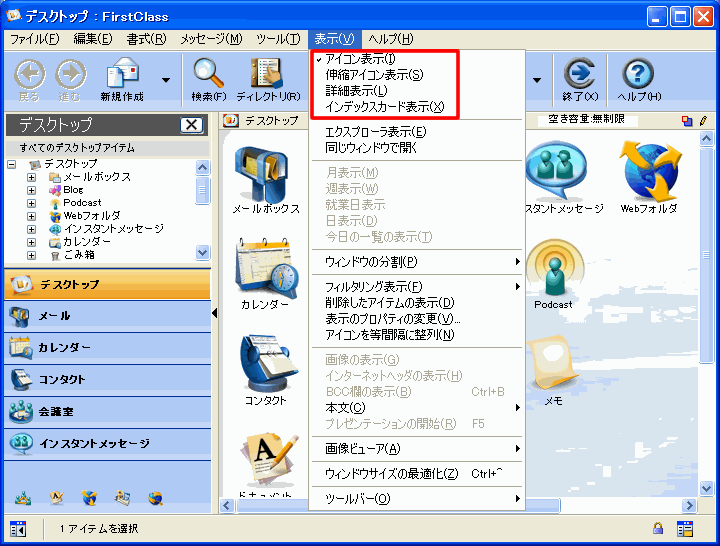Screen dimensions: 720x546
Task: Open dropdown arrow next to 新規作成
Action: point(165,79)
